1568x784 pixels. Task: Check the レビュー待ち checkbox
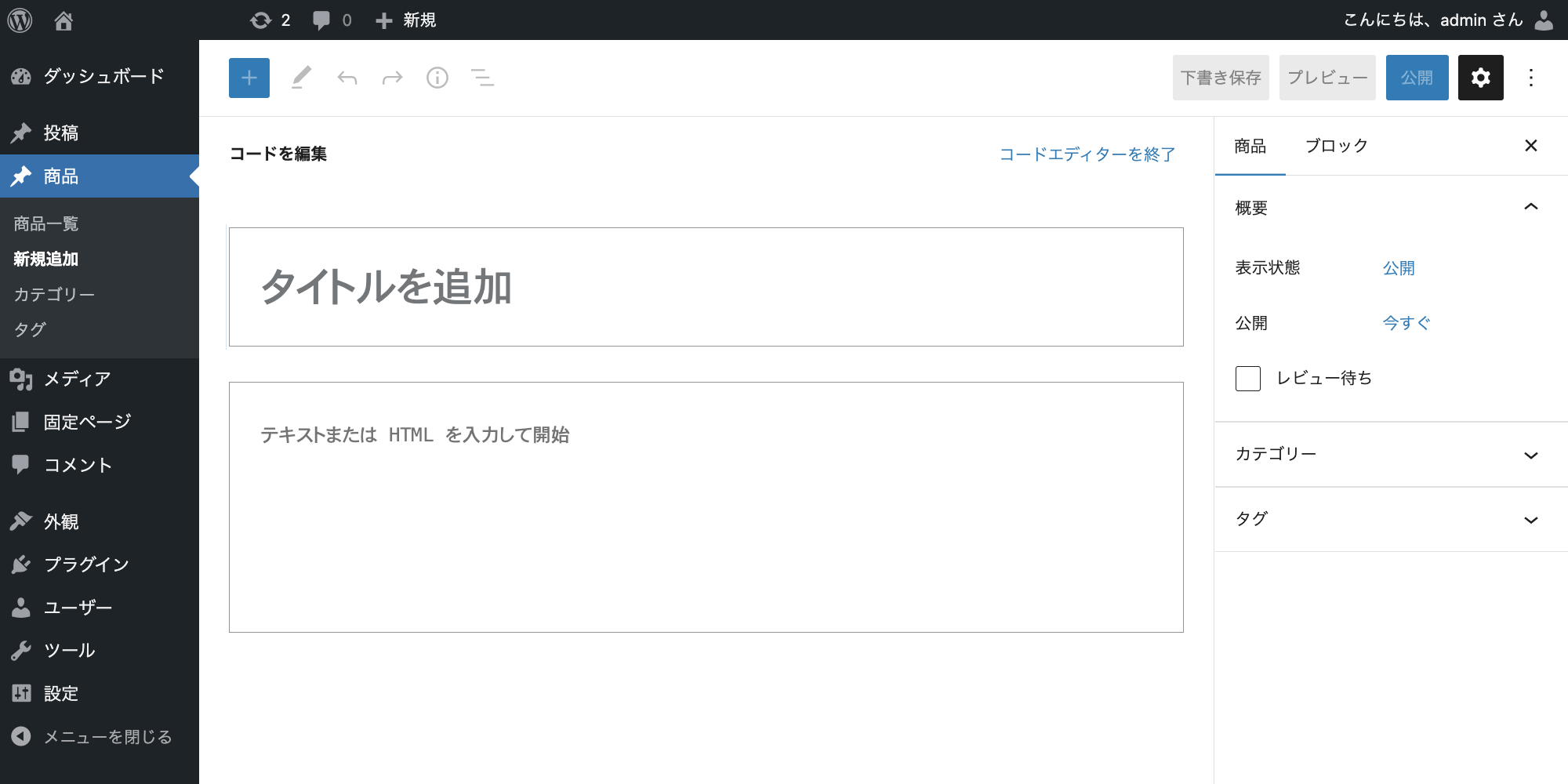click(x=1248, y=379)
